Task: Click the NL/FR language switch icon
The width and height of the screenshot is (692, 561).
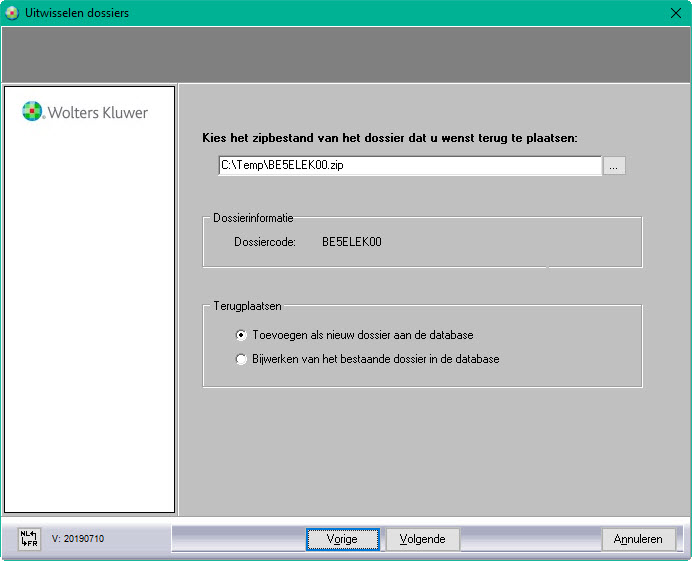Action: [28, 539]
